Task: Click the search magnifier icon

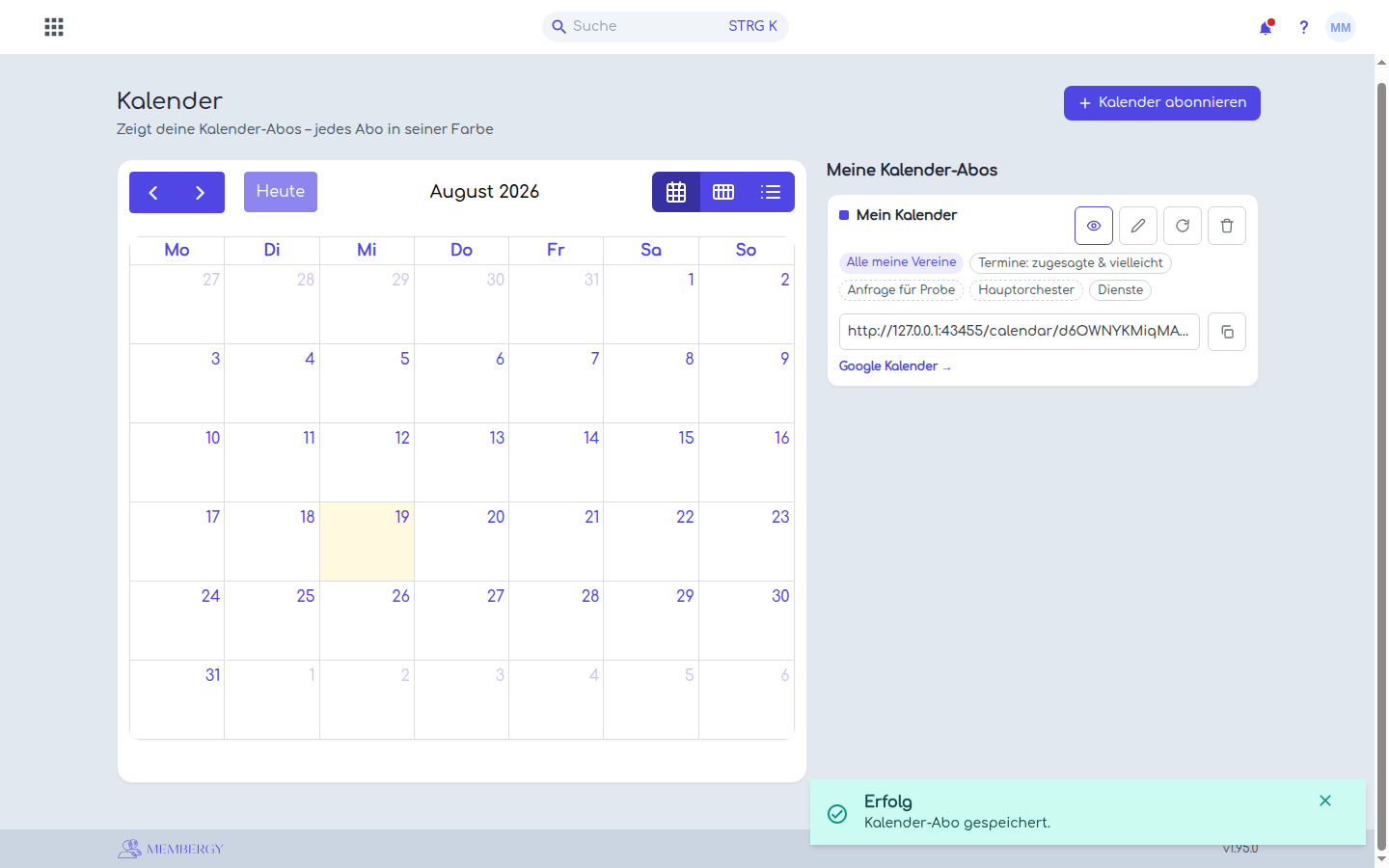Action: coord(558,27)
